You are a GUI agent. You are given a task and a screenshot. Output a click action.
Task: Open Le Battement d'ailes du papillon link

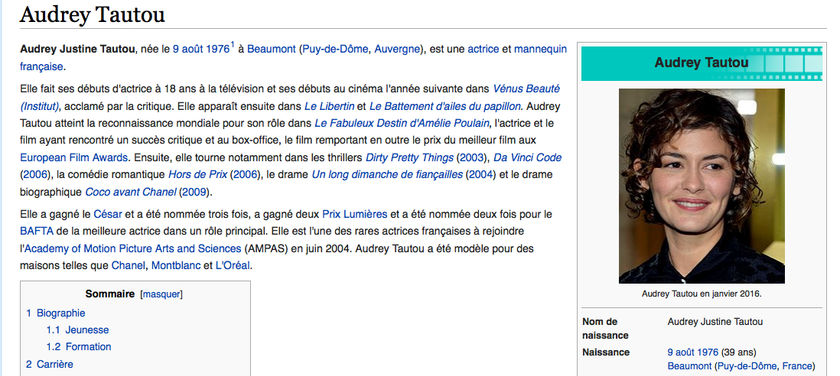(446, 106)
